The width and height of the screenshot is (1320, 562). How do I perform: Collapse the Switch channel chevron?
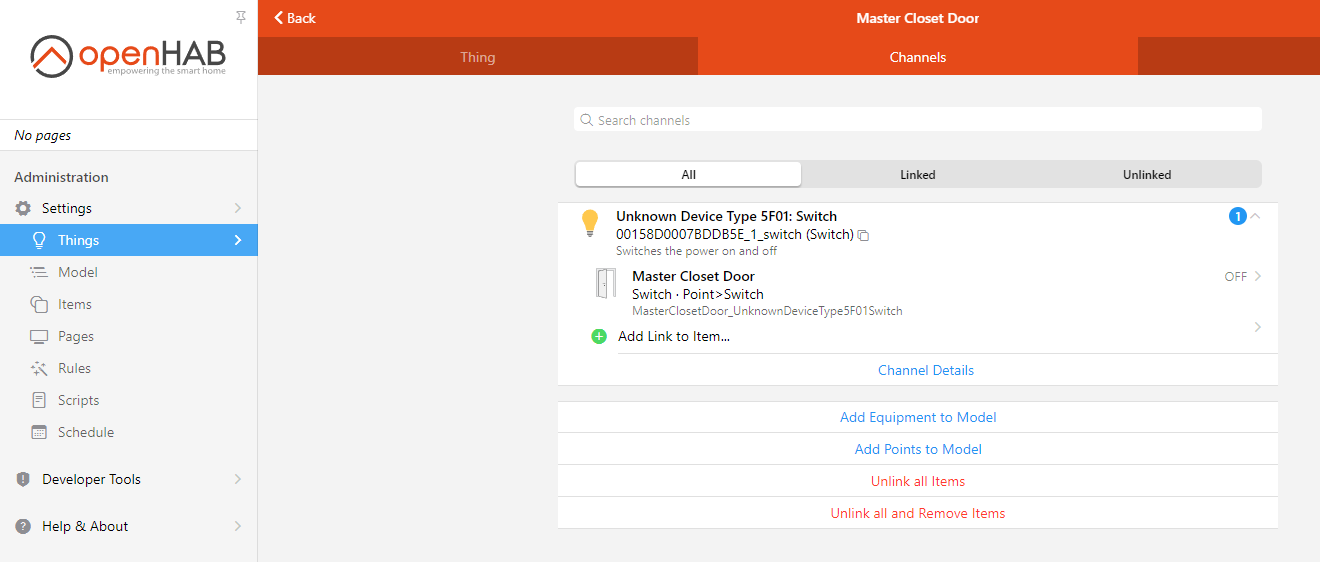coord(1256,216)
